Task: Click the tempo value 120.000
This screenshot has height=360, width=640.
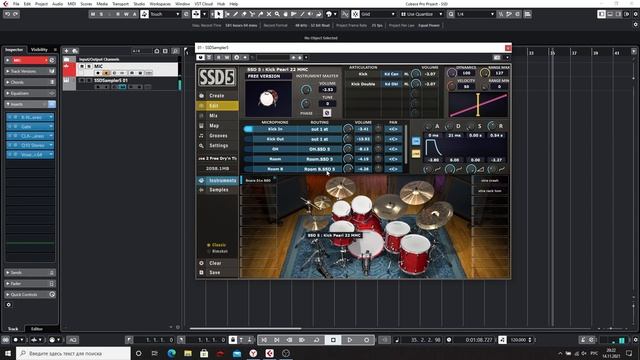Action: 518,340
